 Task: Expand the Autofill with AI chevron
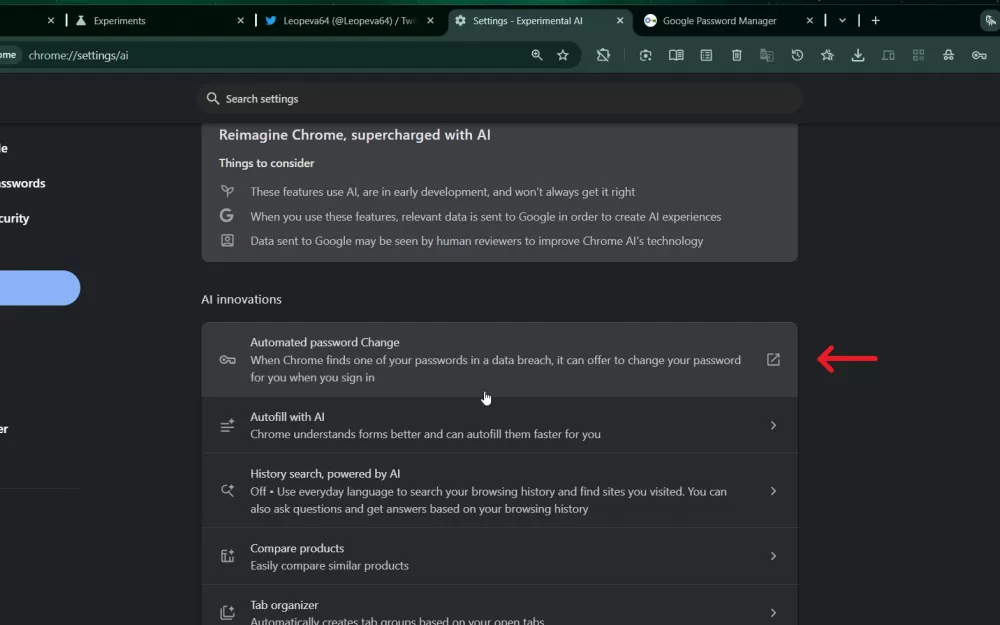click(773, 425)
